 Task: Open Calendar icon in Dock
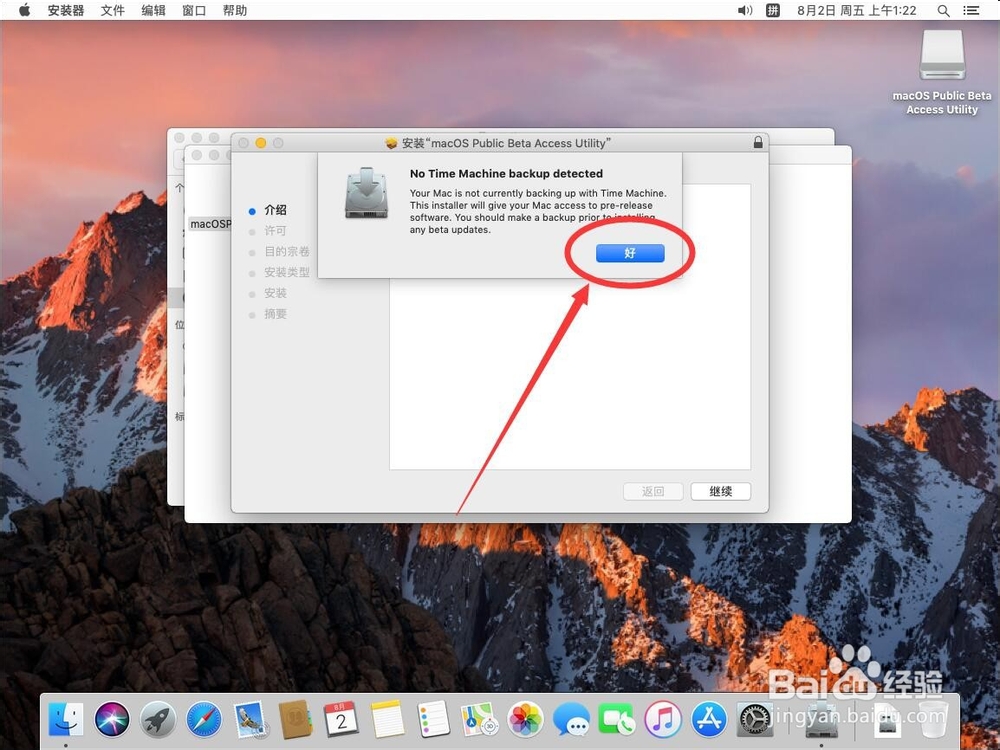341,719
